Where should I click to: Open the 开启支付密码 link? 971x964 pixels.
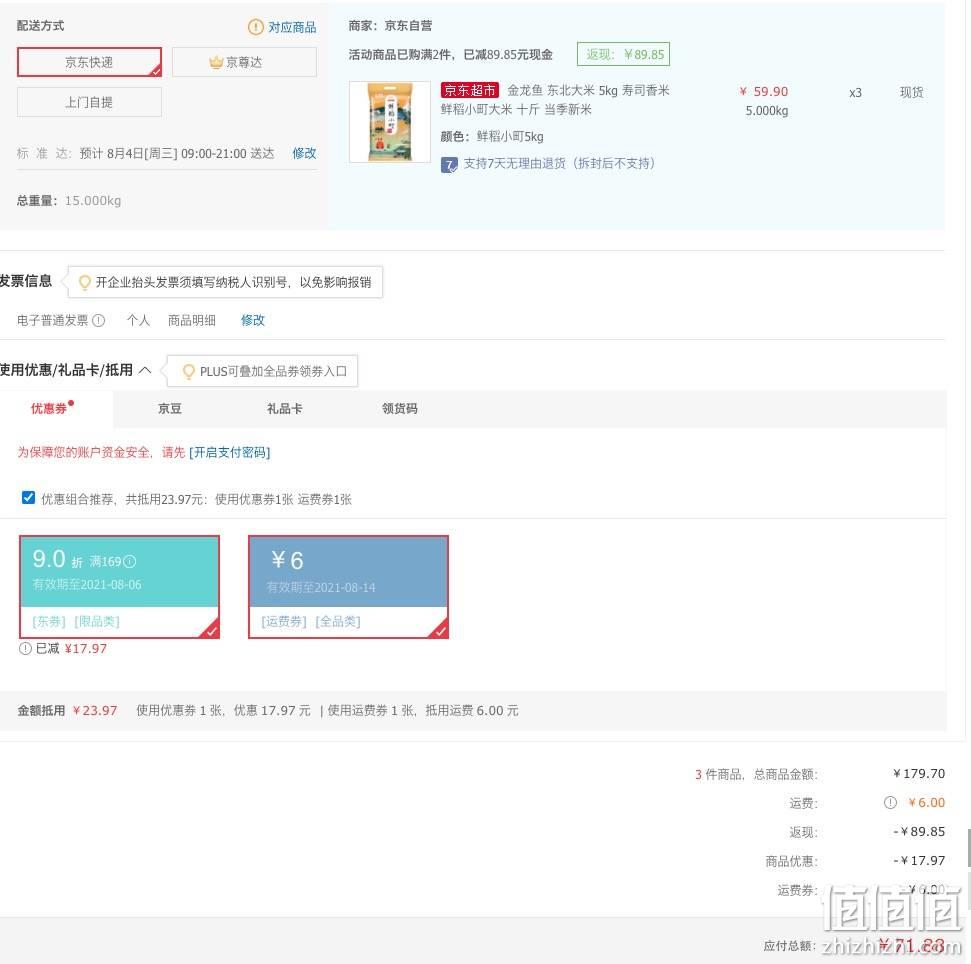[230, 453]
